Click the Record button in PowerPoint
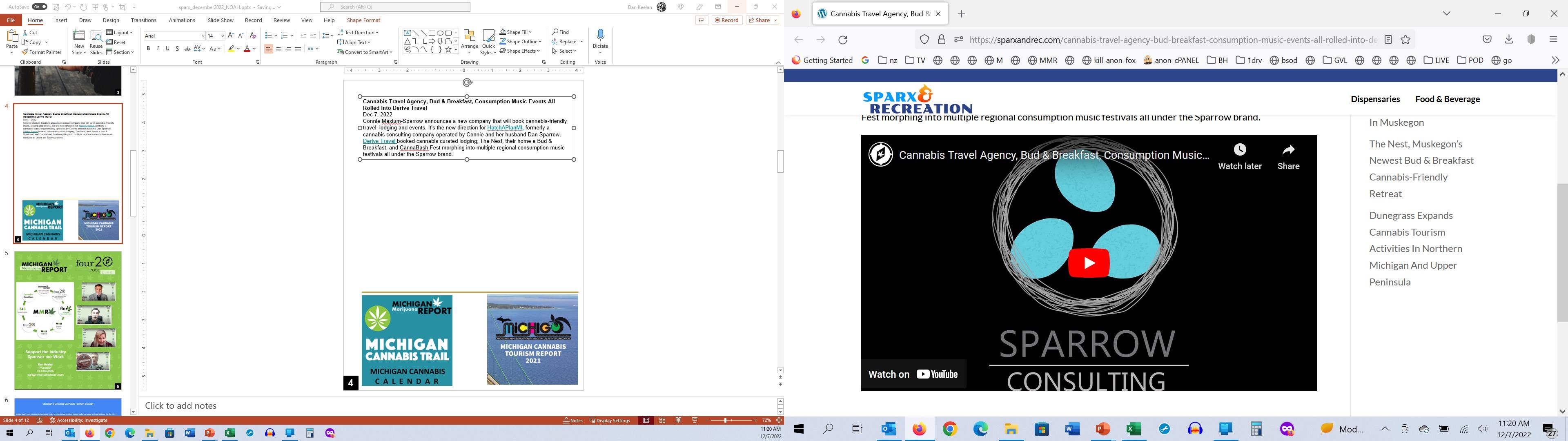This screenshot has width=1568, height=441. [727, 20]
